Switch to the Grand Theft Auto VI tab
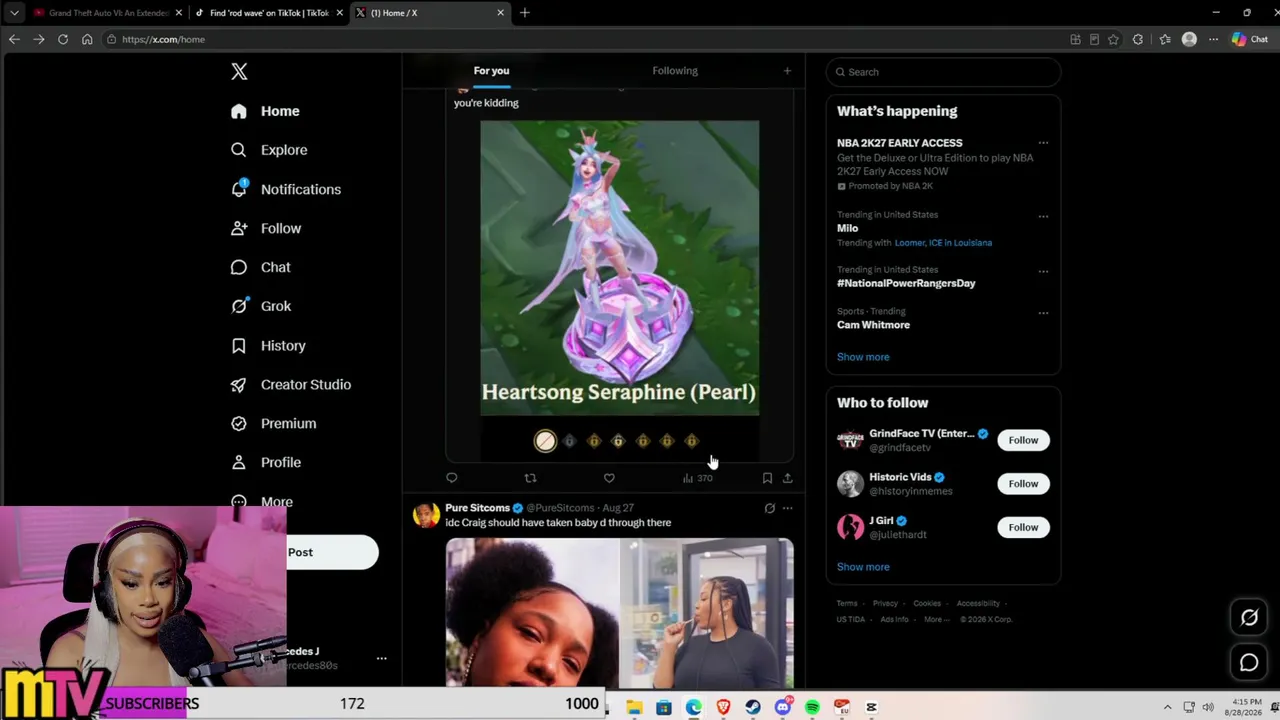 tap(108, 13)
